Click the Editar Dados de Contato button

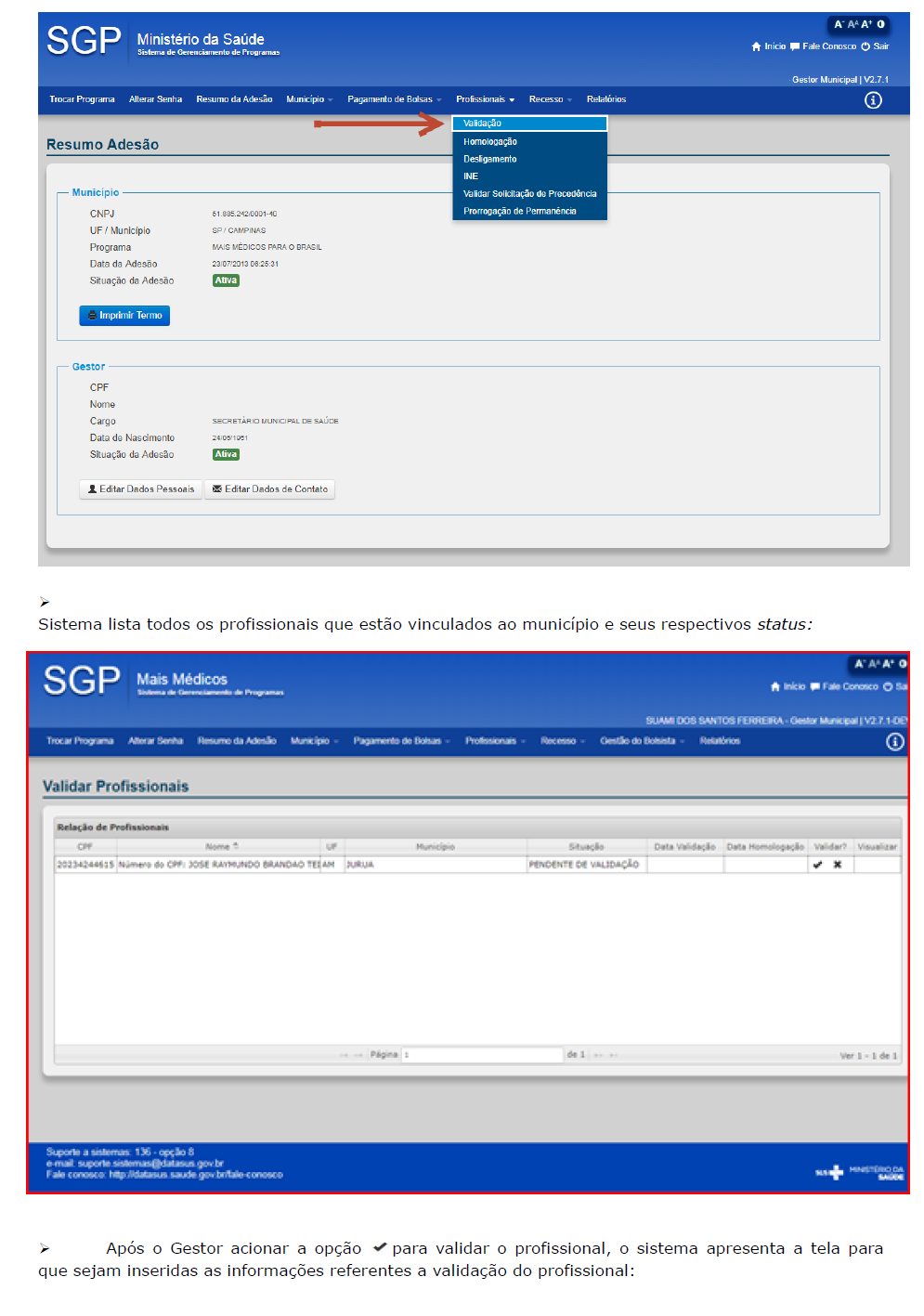pyautogui.click(x=269, y=489)
